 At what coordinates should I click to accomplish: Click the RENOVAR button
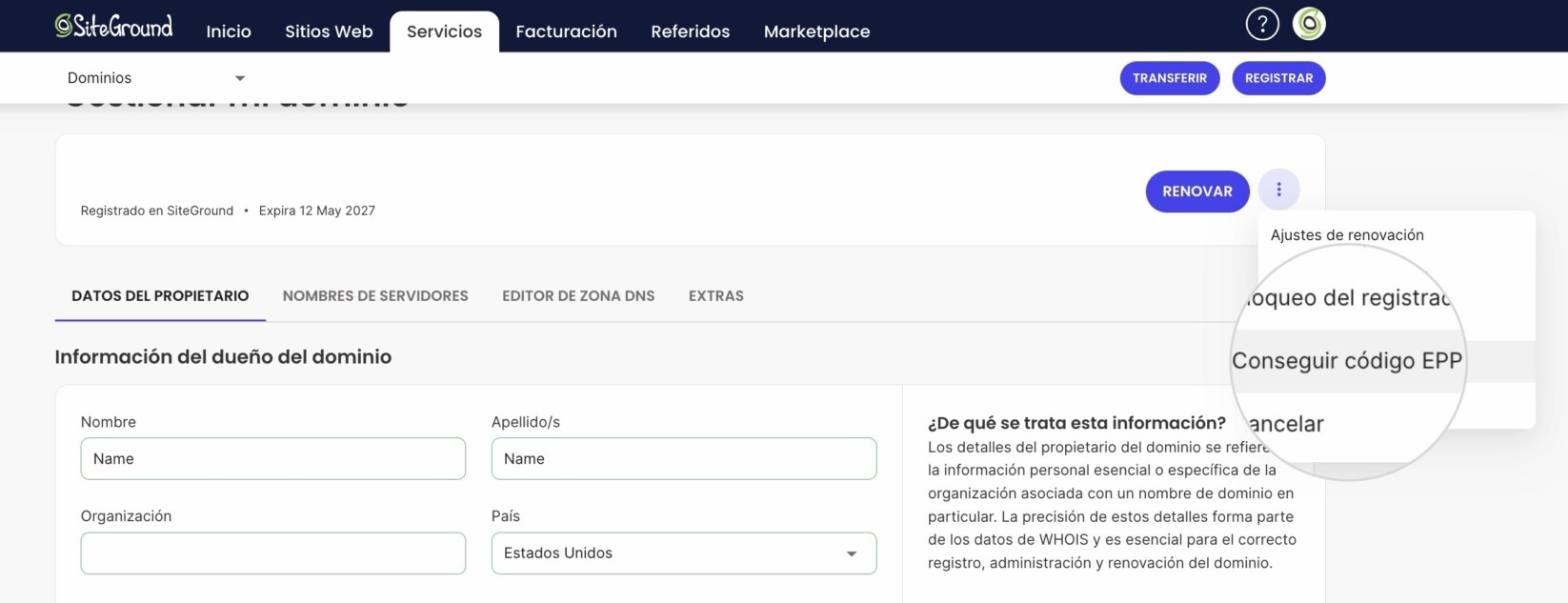click(1197, 191)
